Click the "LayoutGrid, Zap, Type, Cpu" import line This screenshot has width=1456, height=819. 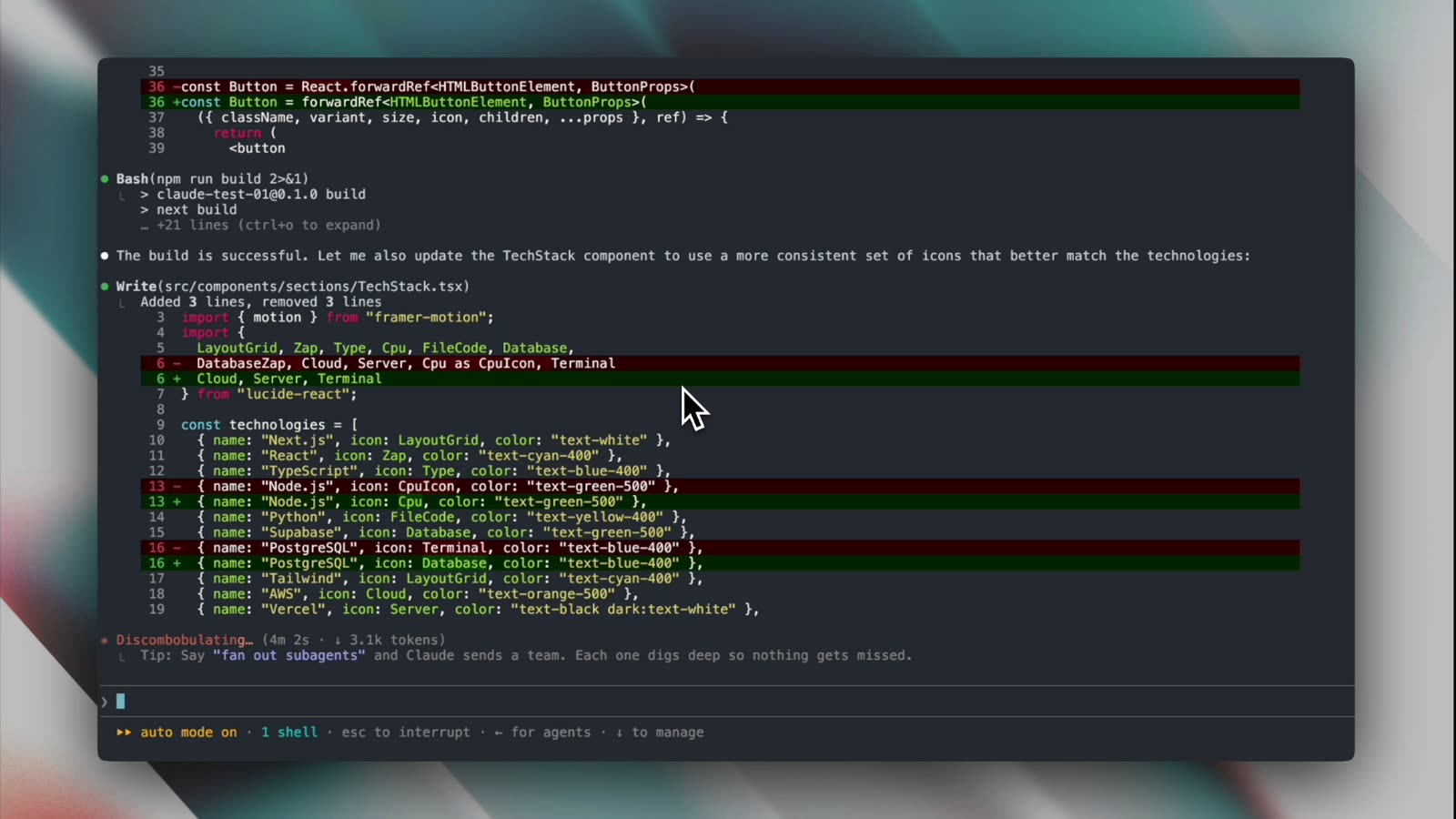[386, 348]
